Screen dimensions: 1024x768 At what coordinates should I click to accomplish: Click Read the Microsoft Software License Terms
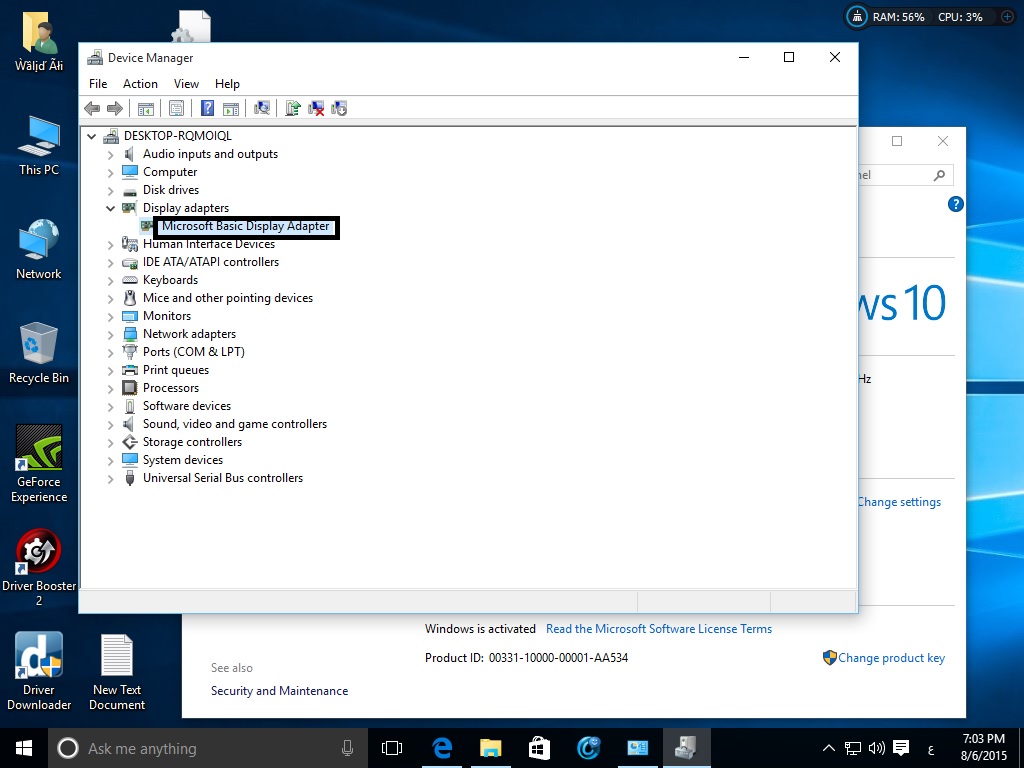click(x=659, y=629)
